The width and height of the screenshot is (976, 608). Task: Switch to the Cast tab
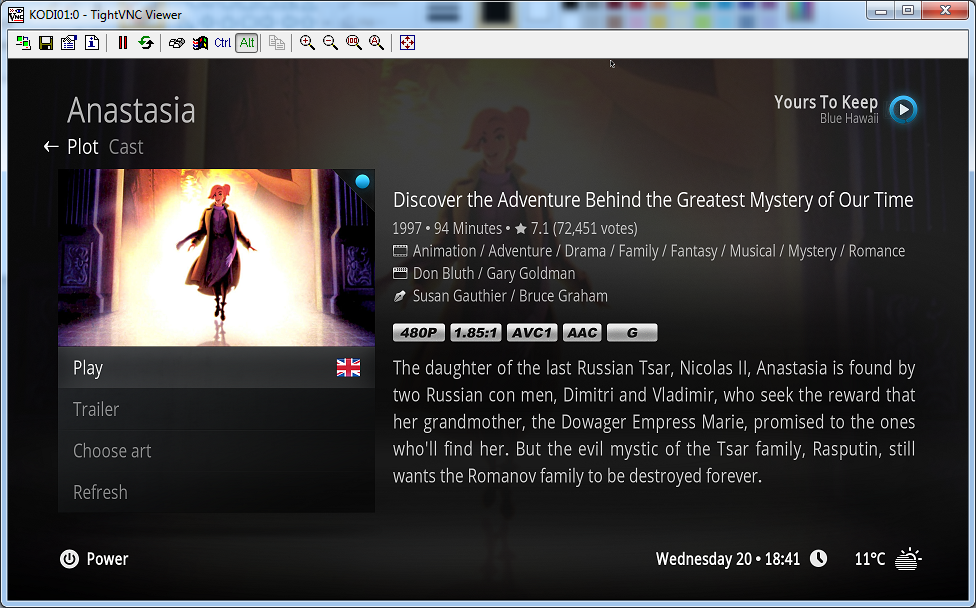pos(126,147)
